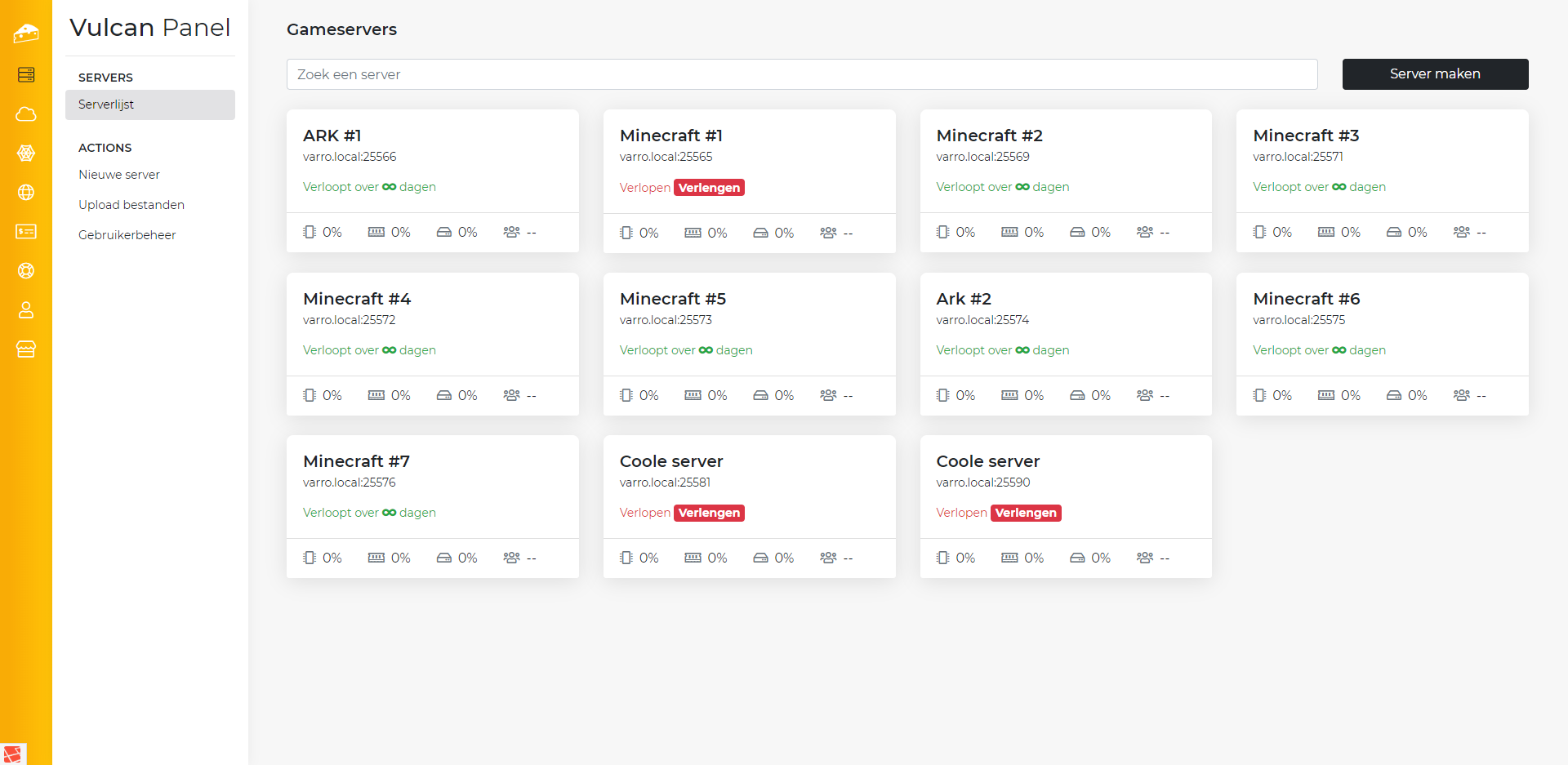Select Serverlijst in the sidebar menu
Screen dimensions: 1568x765
(106, 105)
